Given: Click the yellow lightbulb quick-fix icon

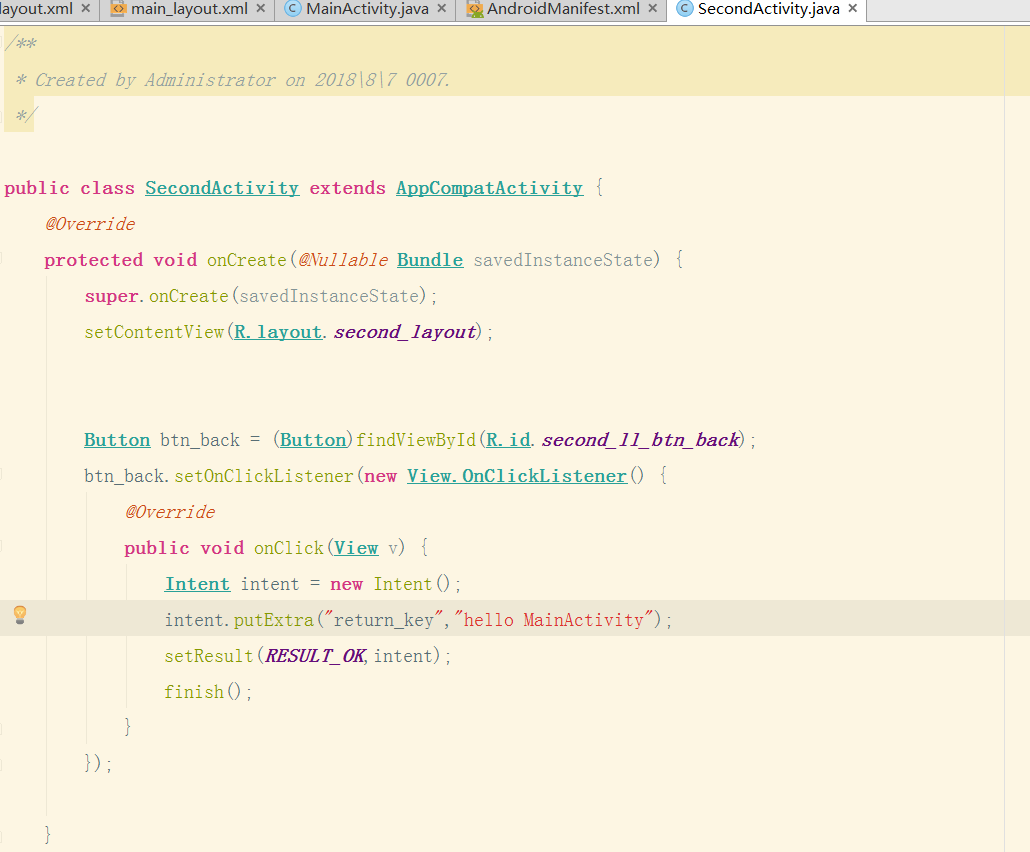Looking at the screenshot, I should point(19,615).
